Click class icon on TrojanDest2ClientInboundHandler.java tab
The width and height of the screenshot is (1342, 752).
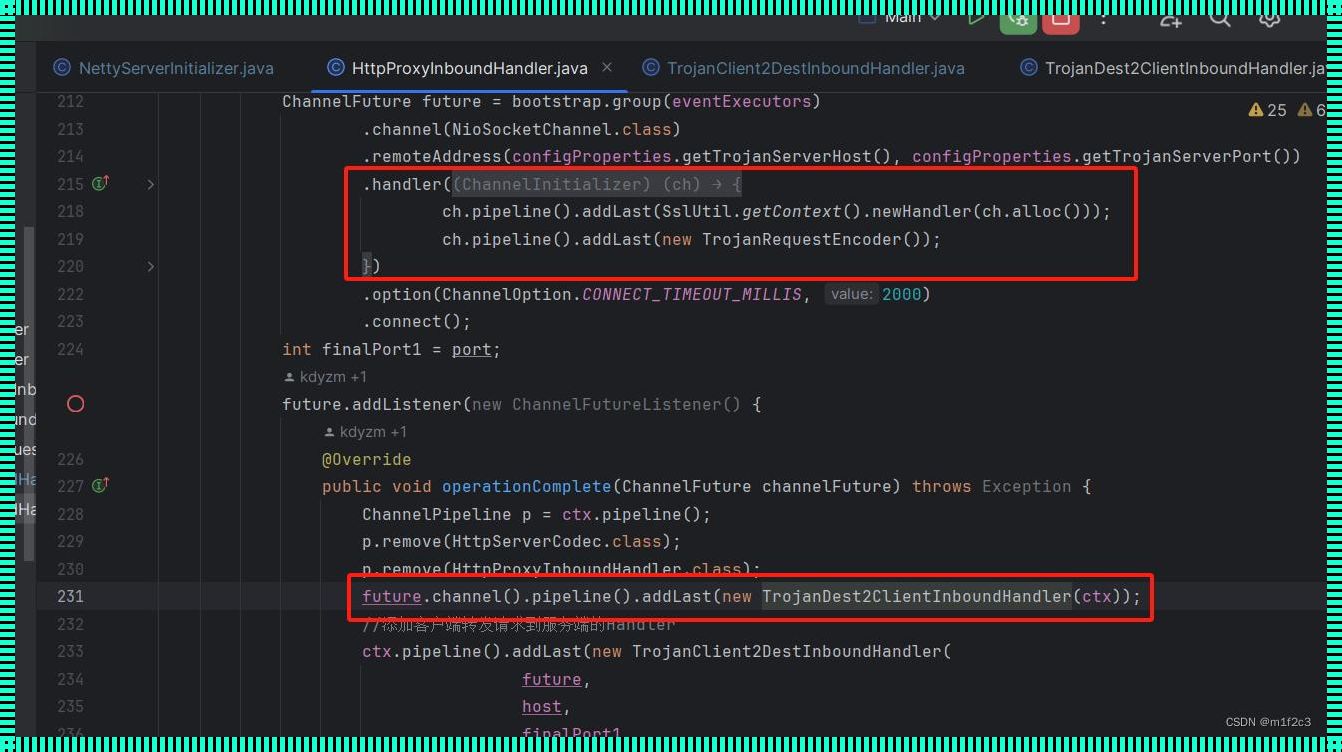pyautogui.click(x=1028, y=68)
